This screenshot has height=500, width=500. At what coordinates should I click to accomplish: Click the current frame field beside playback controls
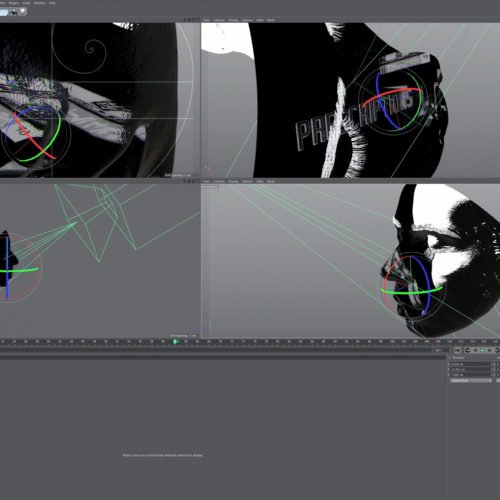[x=442, y=350]
